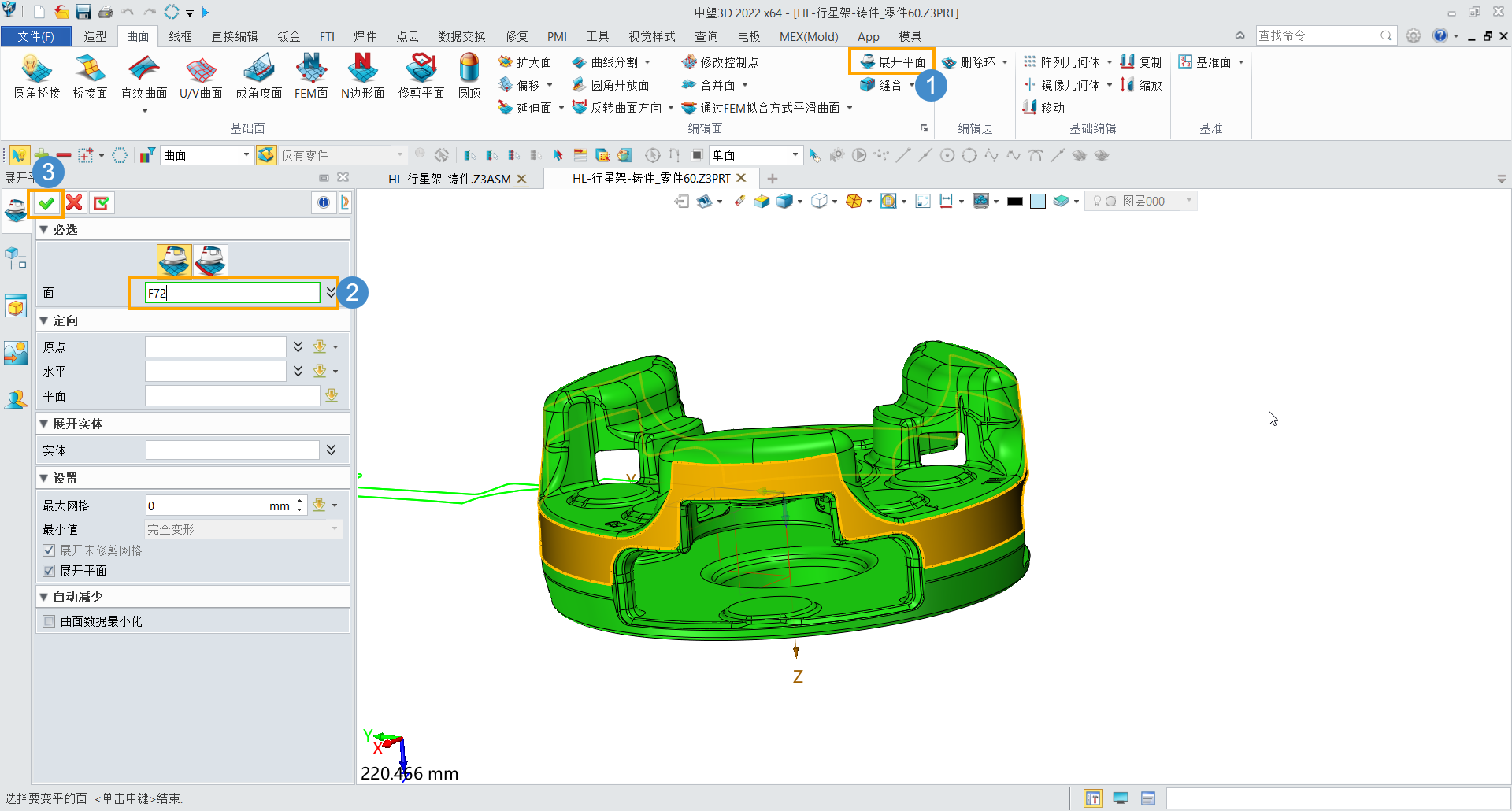Open the 实体 field options arrow
The height and width of the screenshot is (811, 1512).
point(331,450)
